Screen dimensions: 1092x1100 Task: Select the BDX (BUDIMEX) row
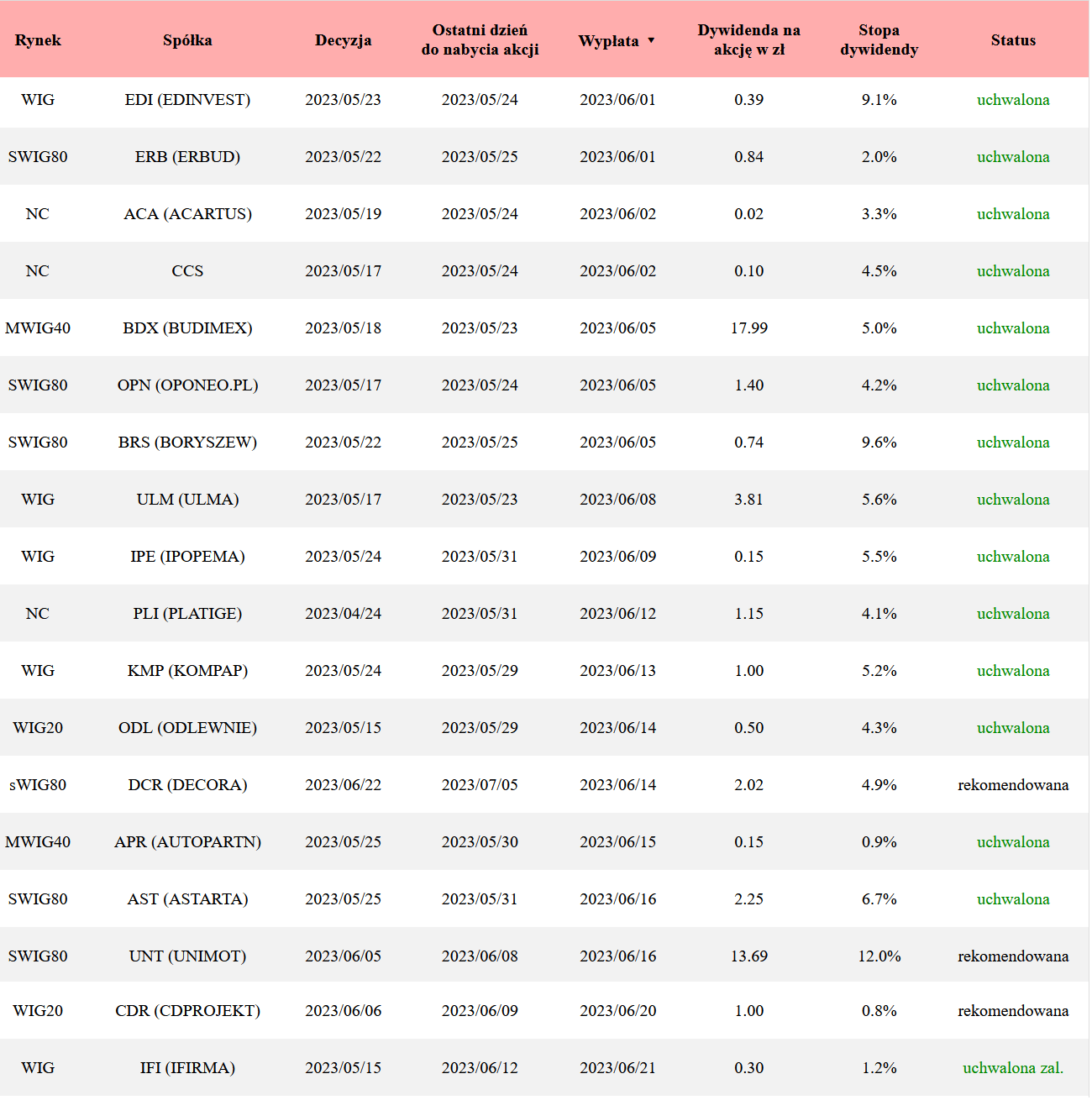187,328
